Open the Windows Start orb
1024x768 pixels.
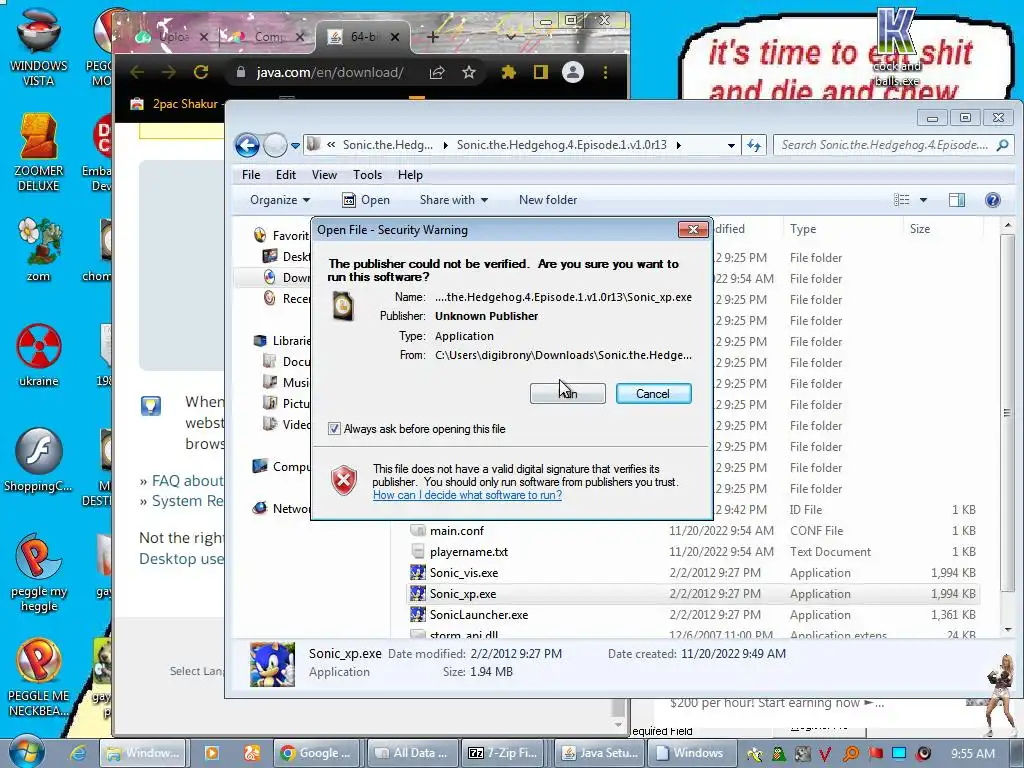pyautogui.click(x=26, y=752)
